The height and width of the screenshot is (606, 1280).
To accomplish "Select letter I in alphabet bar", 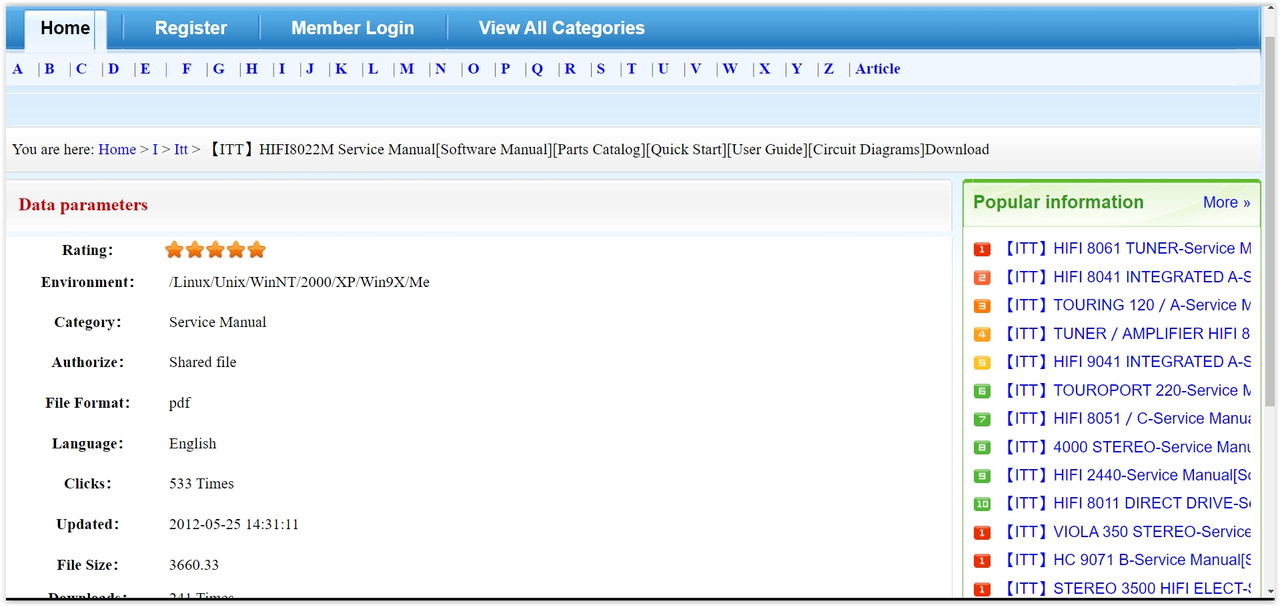I will (x=282, y=69).
